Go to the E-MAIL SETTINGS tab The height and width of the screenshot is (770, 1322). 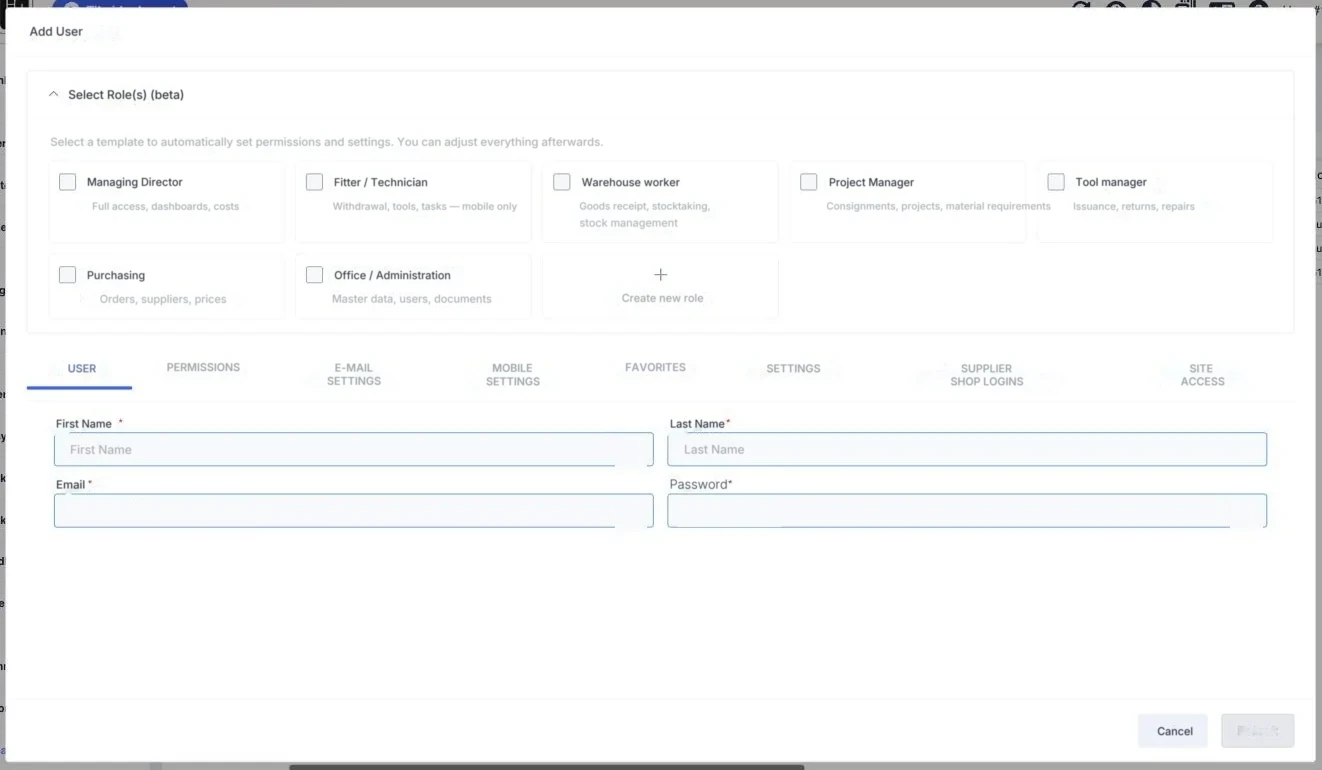click(354, 375)
